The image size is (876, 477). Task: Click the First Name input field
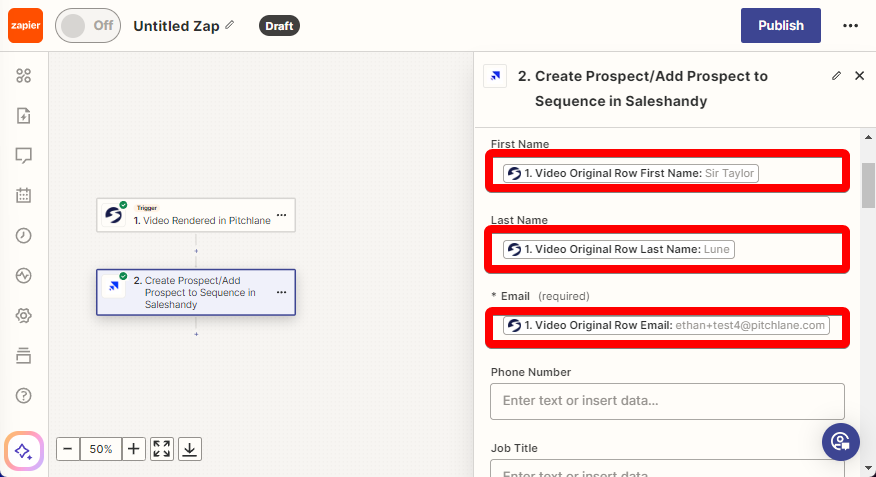pyautogui.click(x=667, y=171)
